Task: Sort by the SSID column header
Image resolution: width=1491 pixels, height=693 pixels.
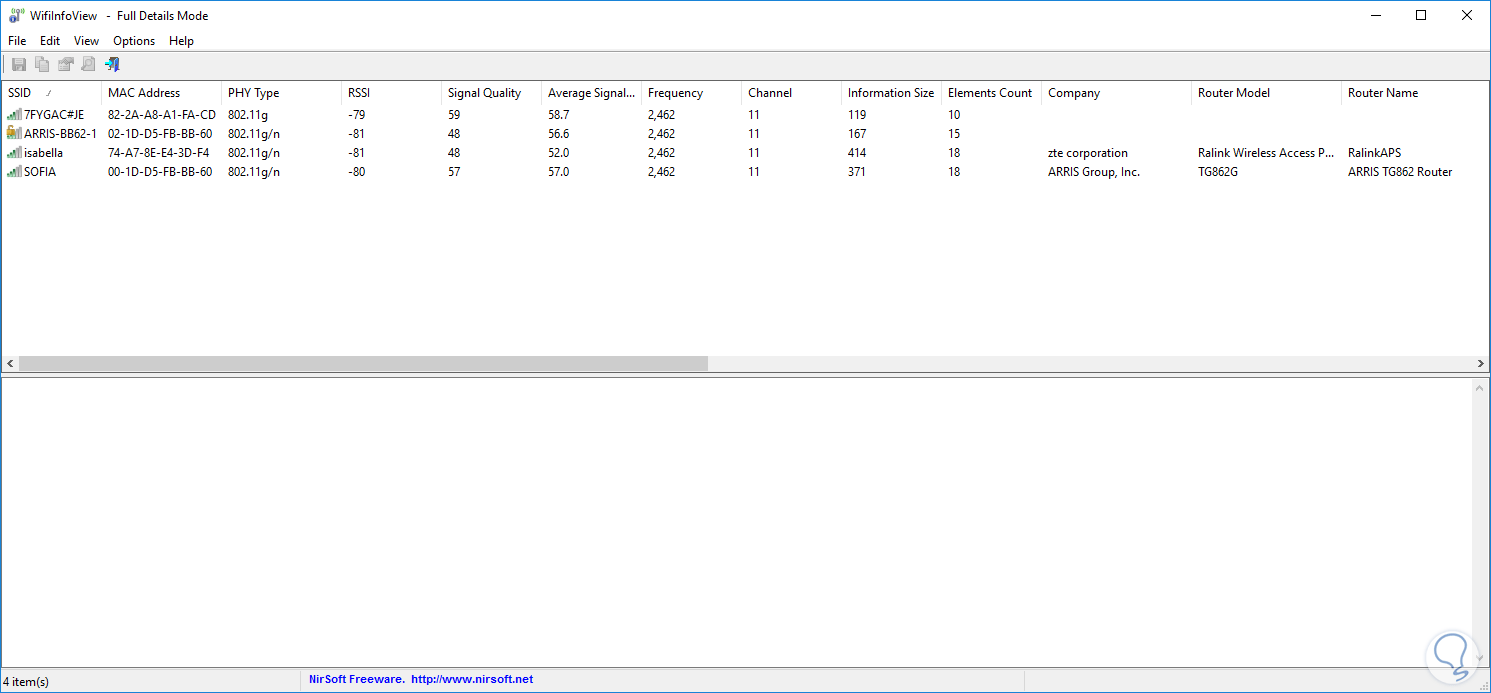Action: point(51,93)
